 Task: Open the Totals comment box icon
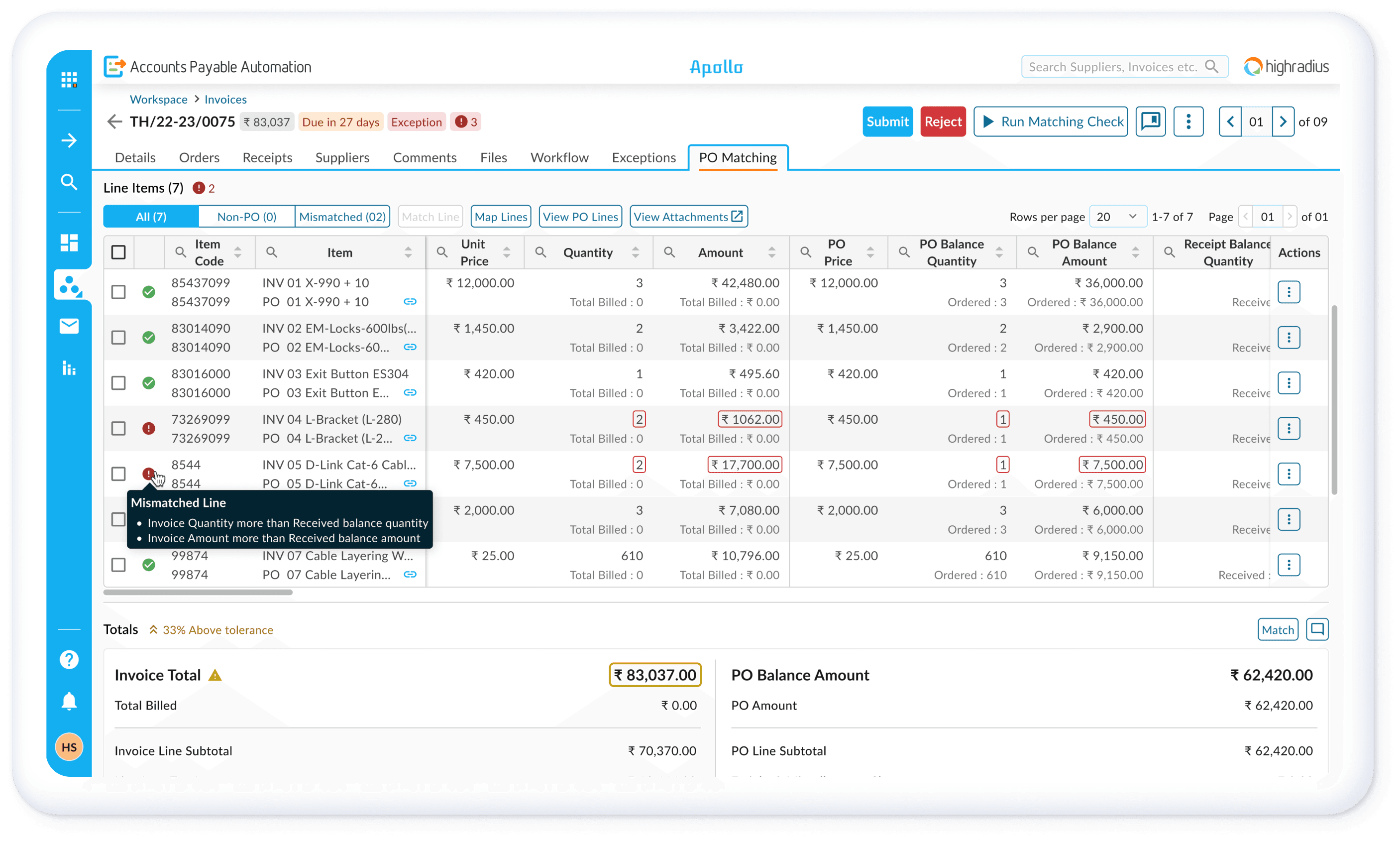[x=1317, y=629]
